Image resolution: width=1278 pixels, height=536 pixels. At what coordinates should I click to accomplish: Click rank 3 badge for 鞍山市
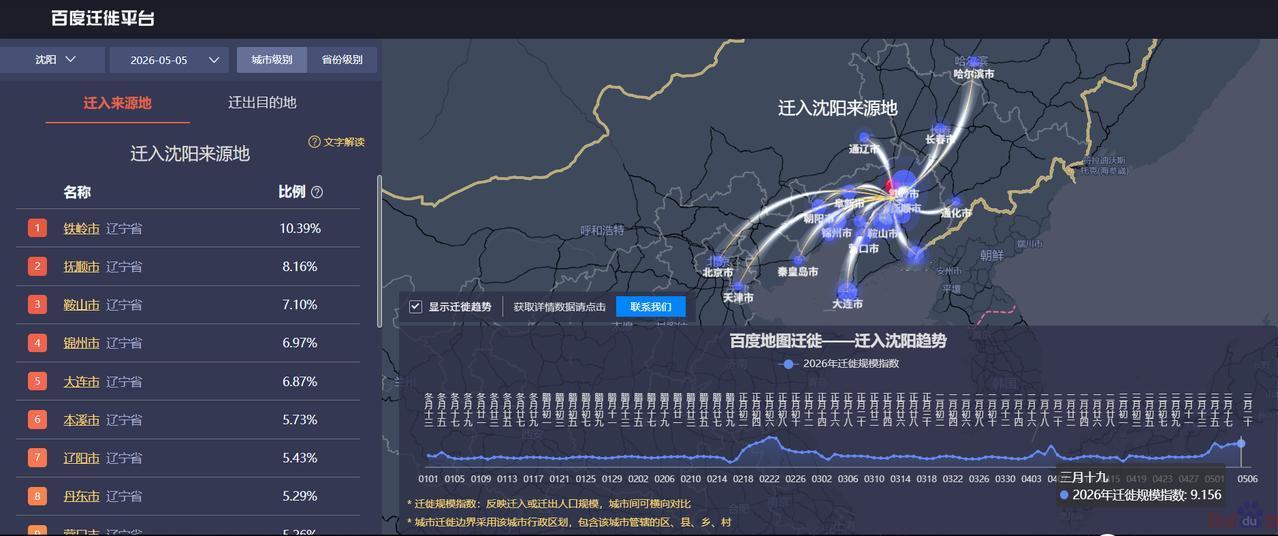38,304
